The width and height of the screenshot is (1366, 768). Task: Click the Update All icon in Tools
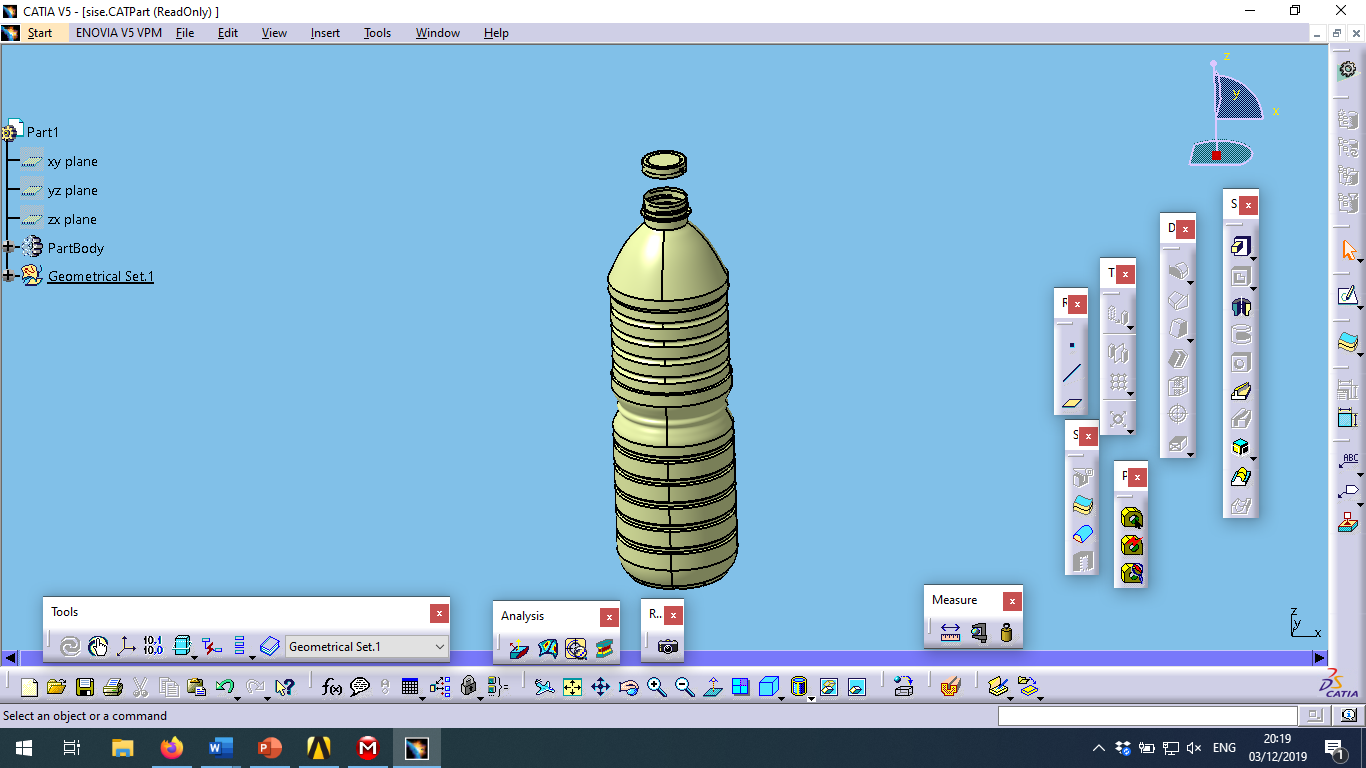click(x=69, y=647)
